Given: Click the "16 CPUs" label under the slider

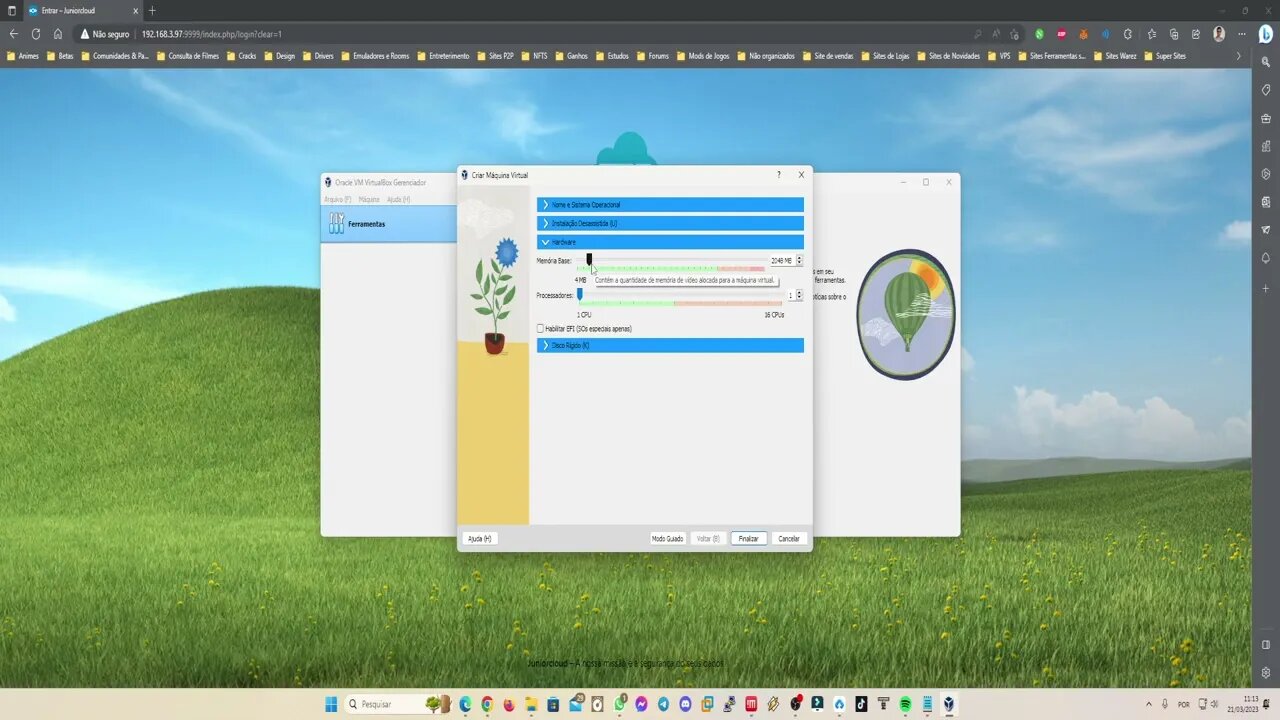Looking at the screenshot, I should click(774, 314).
